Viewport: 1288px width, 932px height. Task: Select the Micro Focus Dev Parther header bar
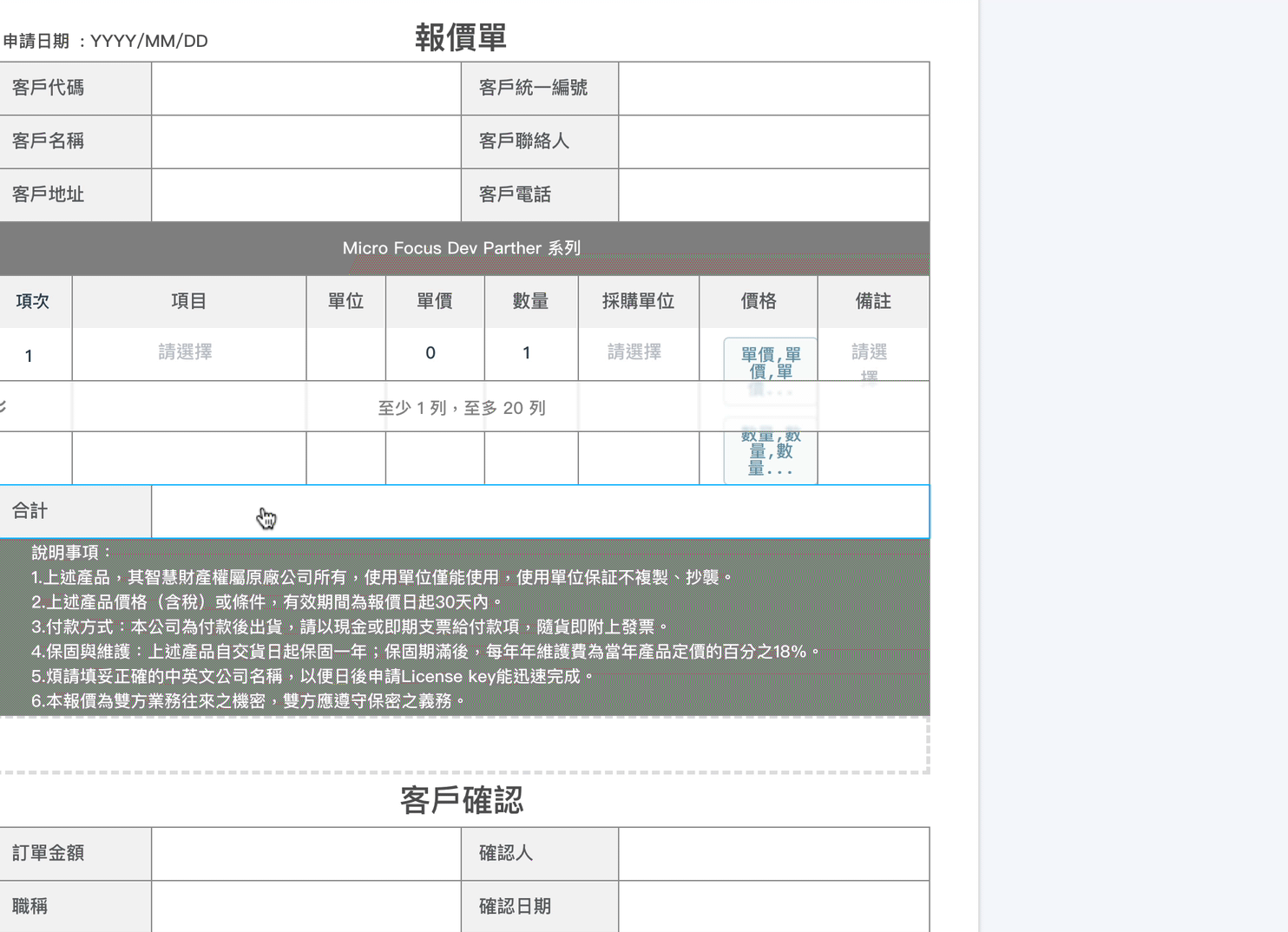point(462,248)
